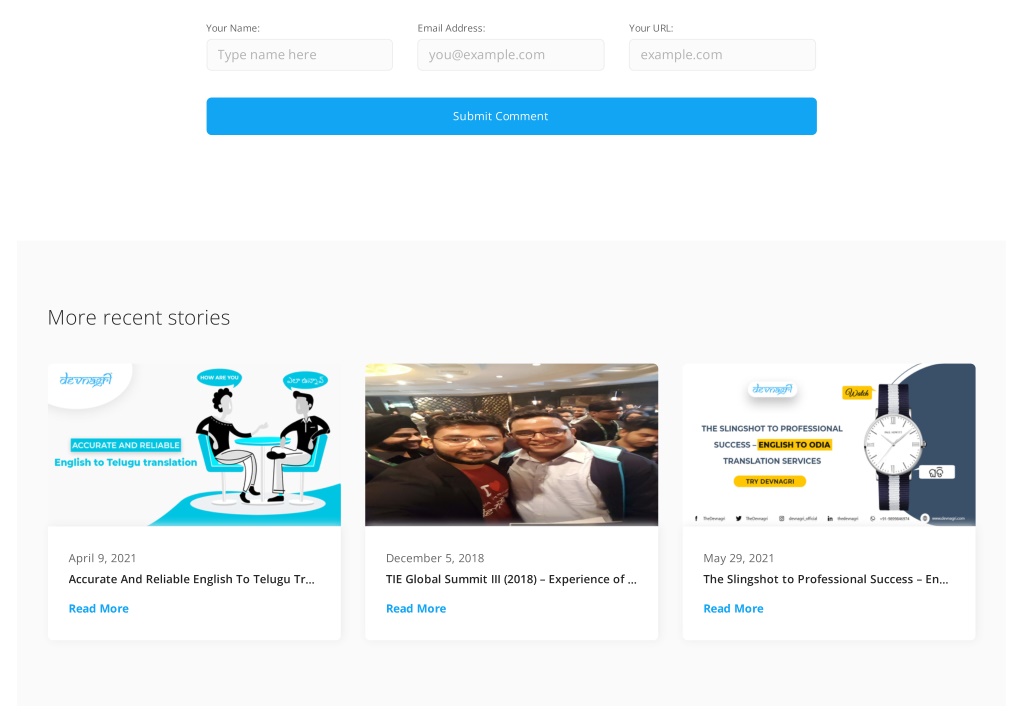
Task: Click Read More under Slingshot story
Action: (733, 609)
